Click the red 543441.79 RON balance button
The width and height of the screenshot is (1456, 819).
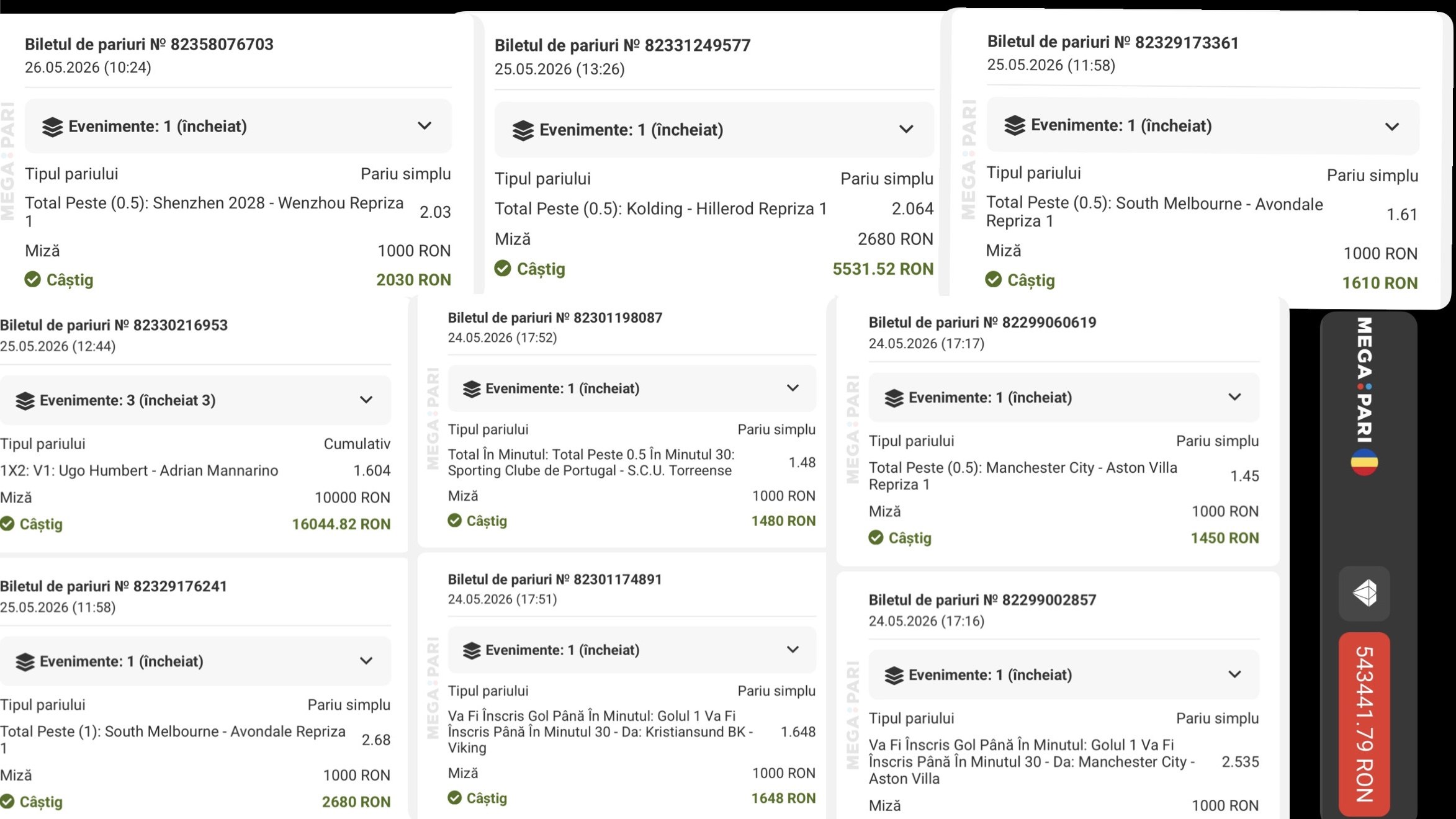(1364, 724)
